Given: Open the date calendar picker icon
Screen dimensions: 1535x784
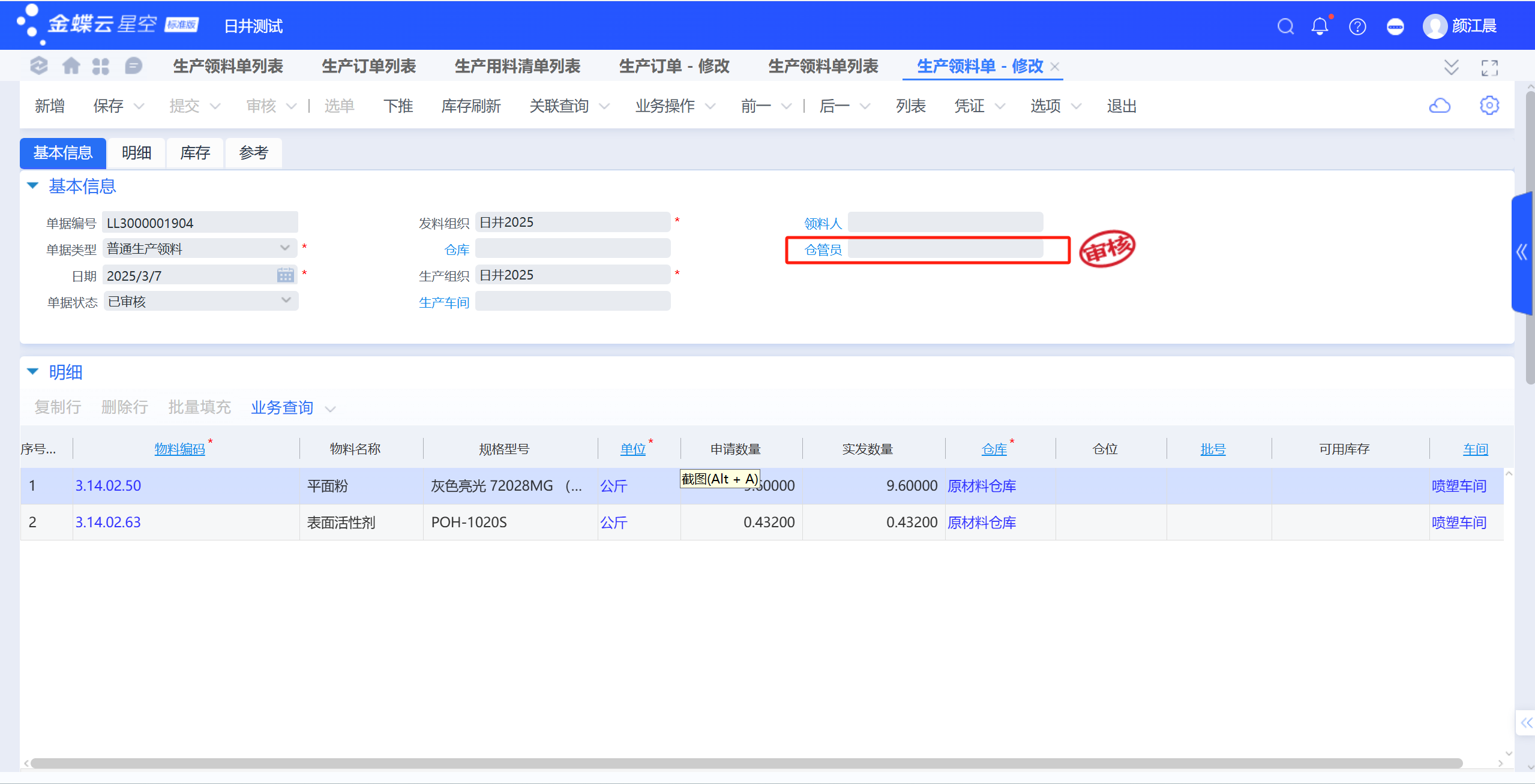Looking at the screenshot, I should point(286,275).
